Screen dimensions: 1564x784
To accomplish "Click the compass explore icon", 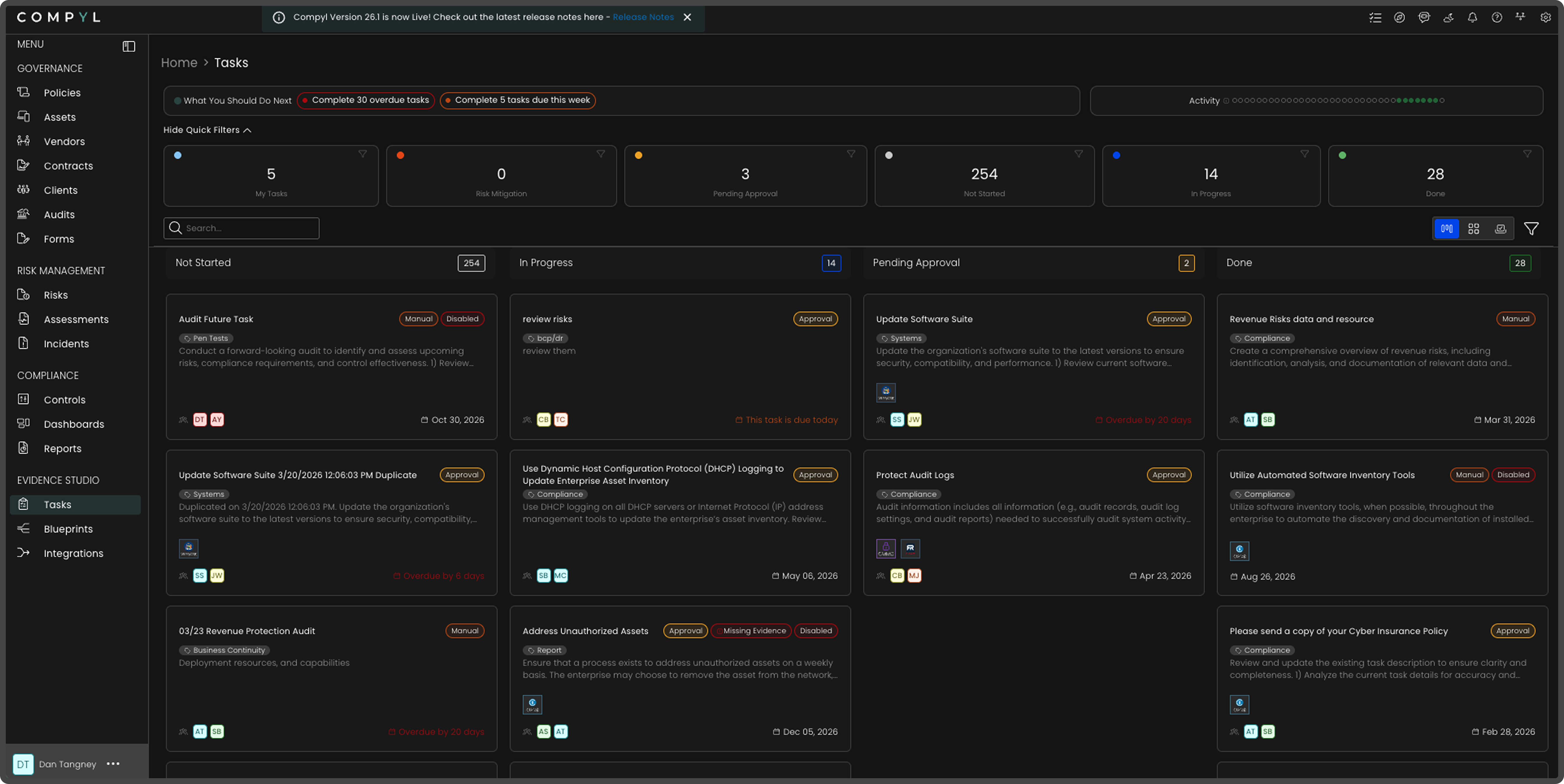I will coord(1400,18).
